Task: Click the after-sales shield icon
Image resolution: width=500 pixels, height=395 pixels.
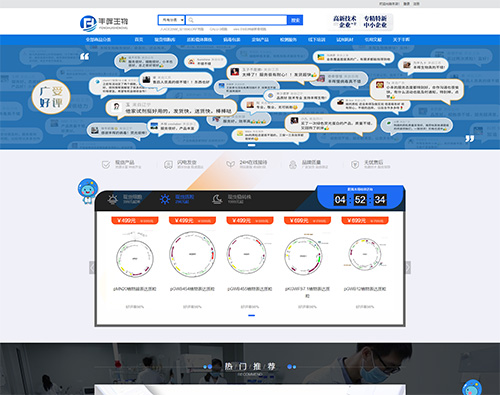Action: (355, 165)
